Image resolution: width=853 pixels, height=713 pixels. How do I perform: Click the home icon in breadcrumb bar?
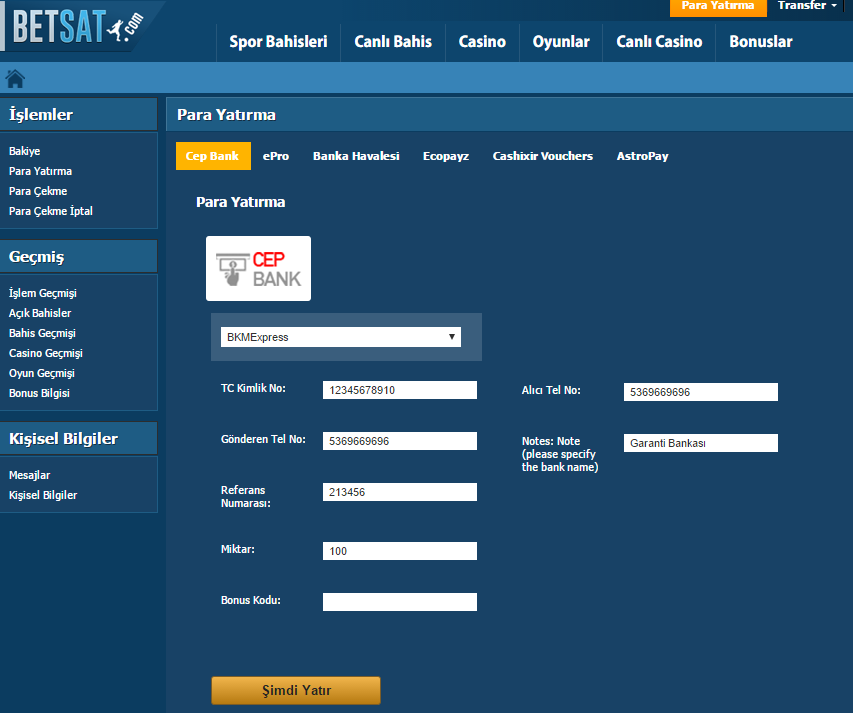click(x=15, y=79)
